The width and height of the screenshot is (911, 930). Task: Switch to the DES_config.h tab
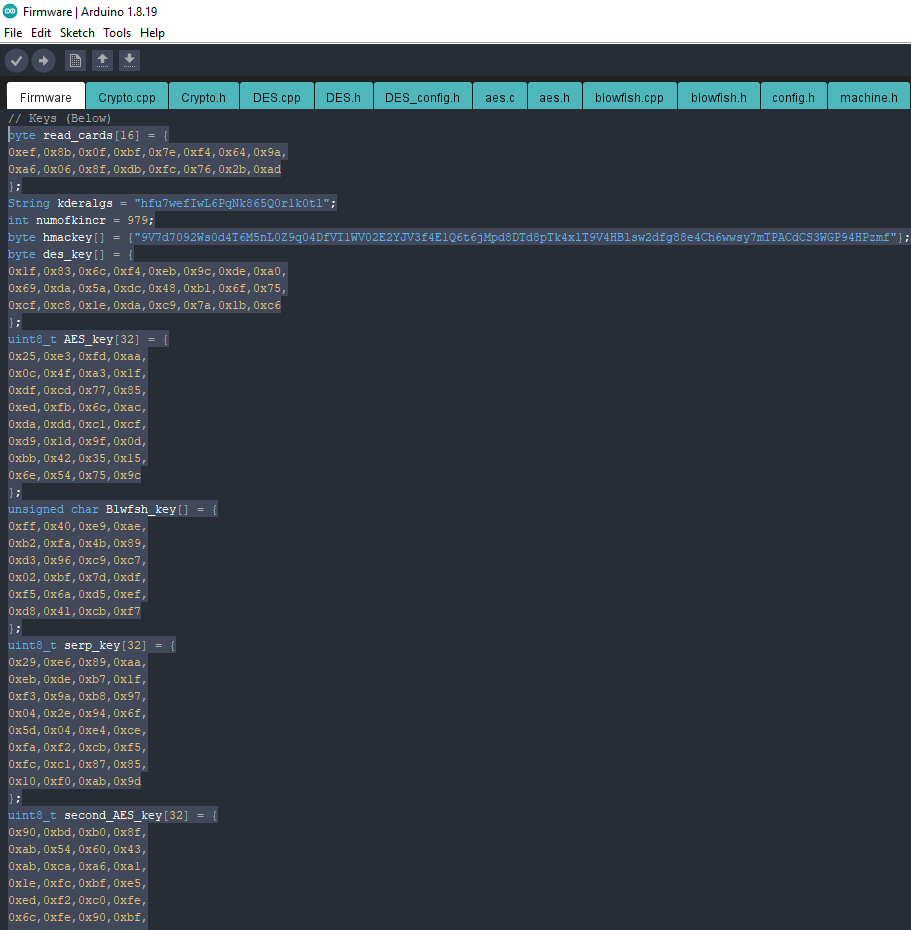pyautogui.click(x=422, y=97)
